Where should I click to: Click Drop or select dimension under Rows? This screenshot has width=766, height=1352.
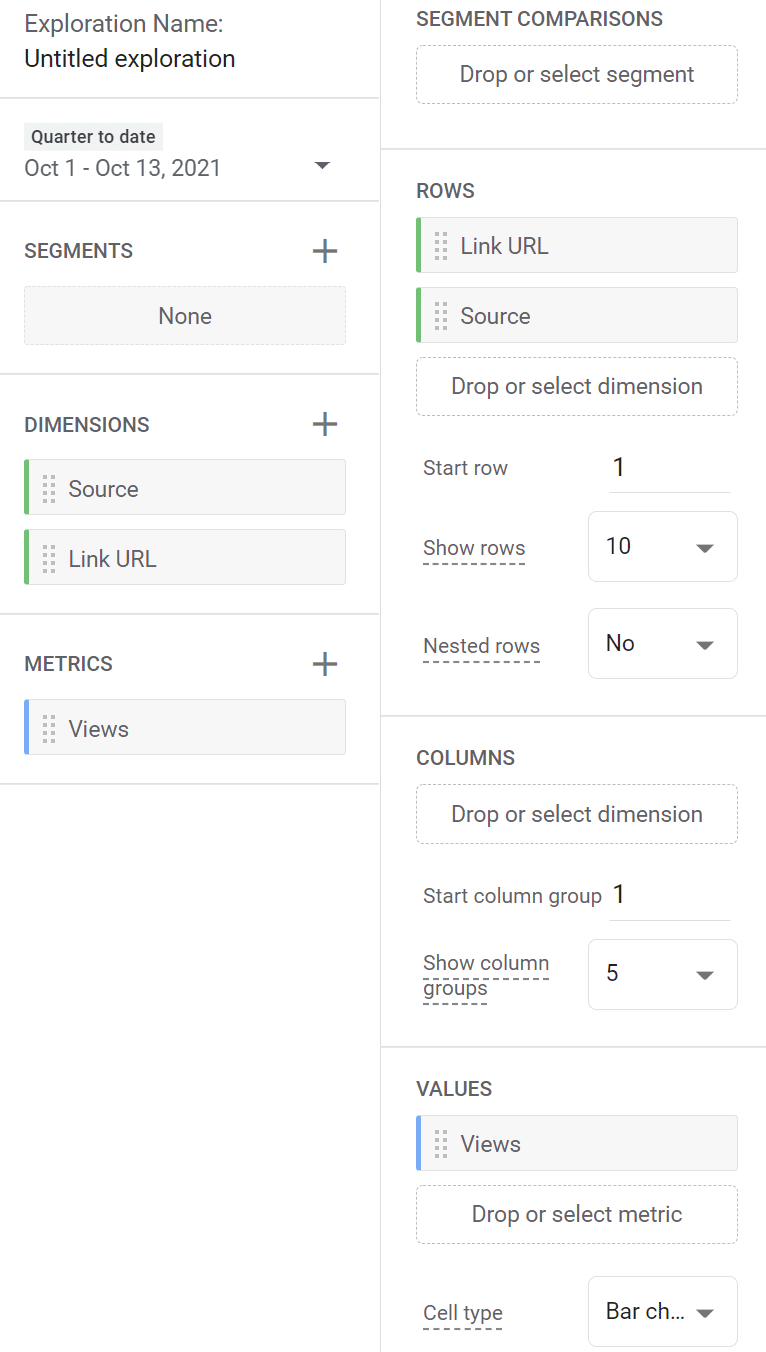pos(576,387)
